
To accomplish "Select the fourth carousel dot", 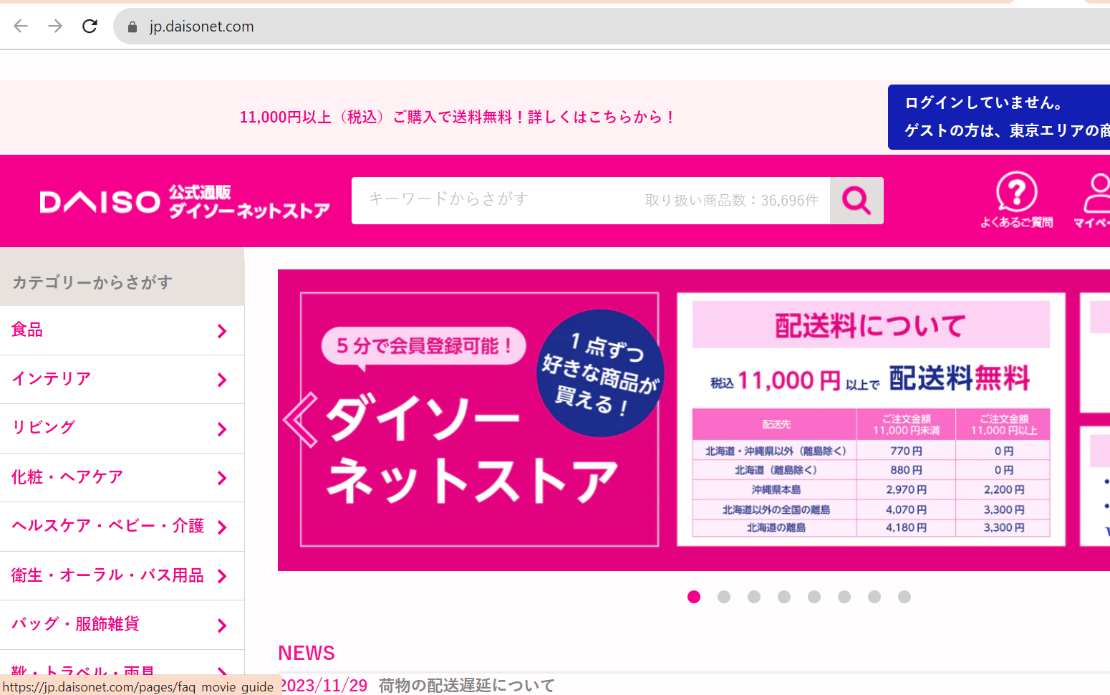I will [x=784, y=597].
